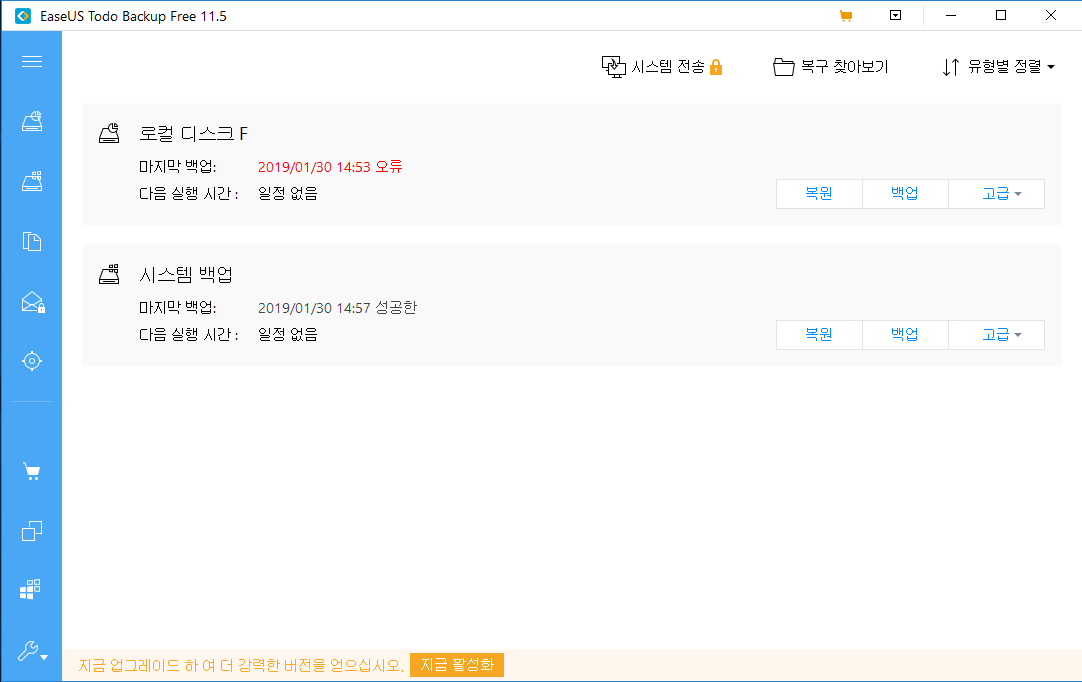The height and width of the screenshot is (682, 1082).
Task: Click the upgrade message text in bottom banner
Action: 241,665
